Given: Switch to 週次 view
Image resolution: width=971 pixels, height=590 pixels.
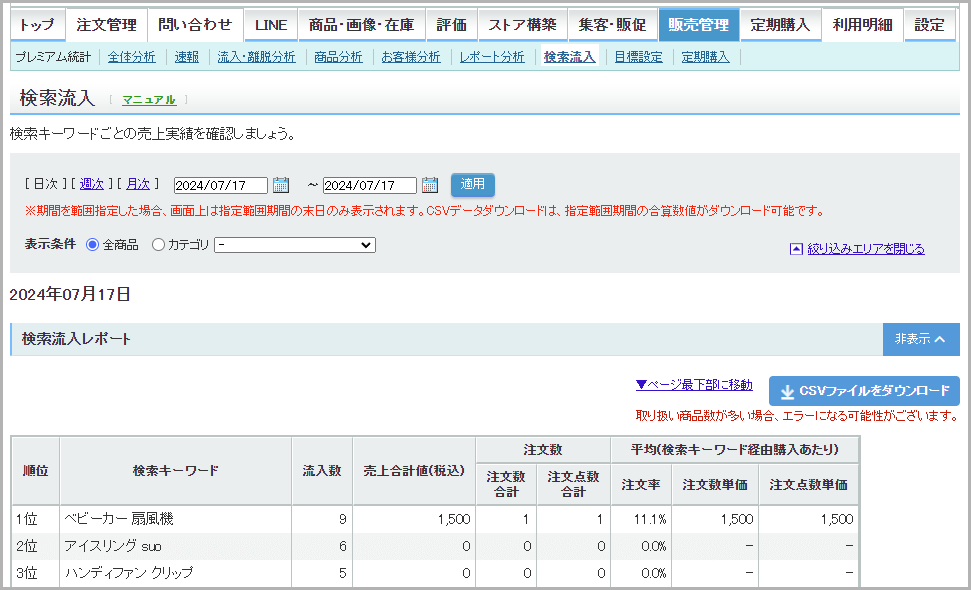Looking at the screenshot, I should [x=92, y=184].
